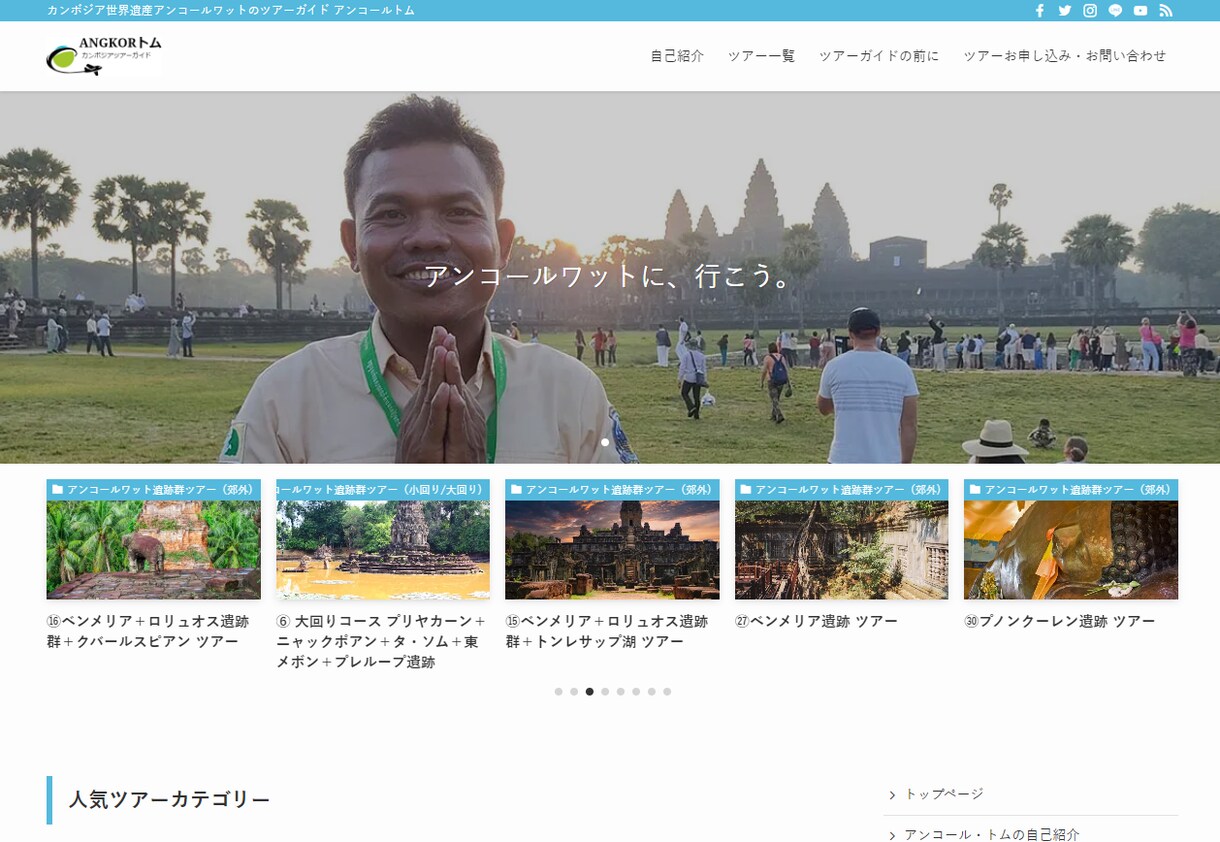Select the first tour carousel dot

click(558, 691)
